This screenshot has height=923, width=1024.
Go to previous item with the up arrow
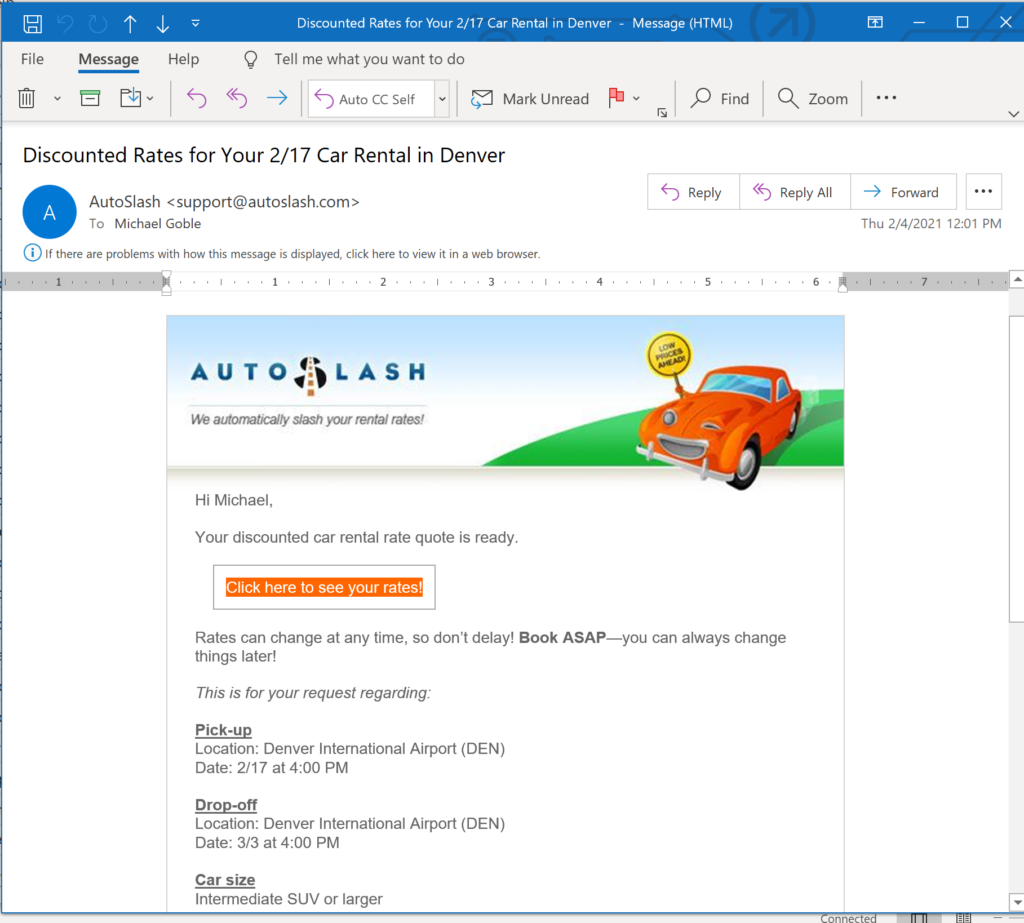(130, 24)
